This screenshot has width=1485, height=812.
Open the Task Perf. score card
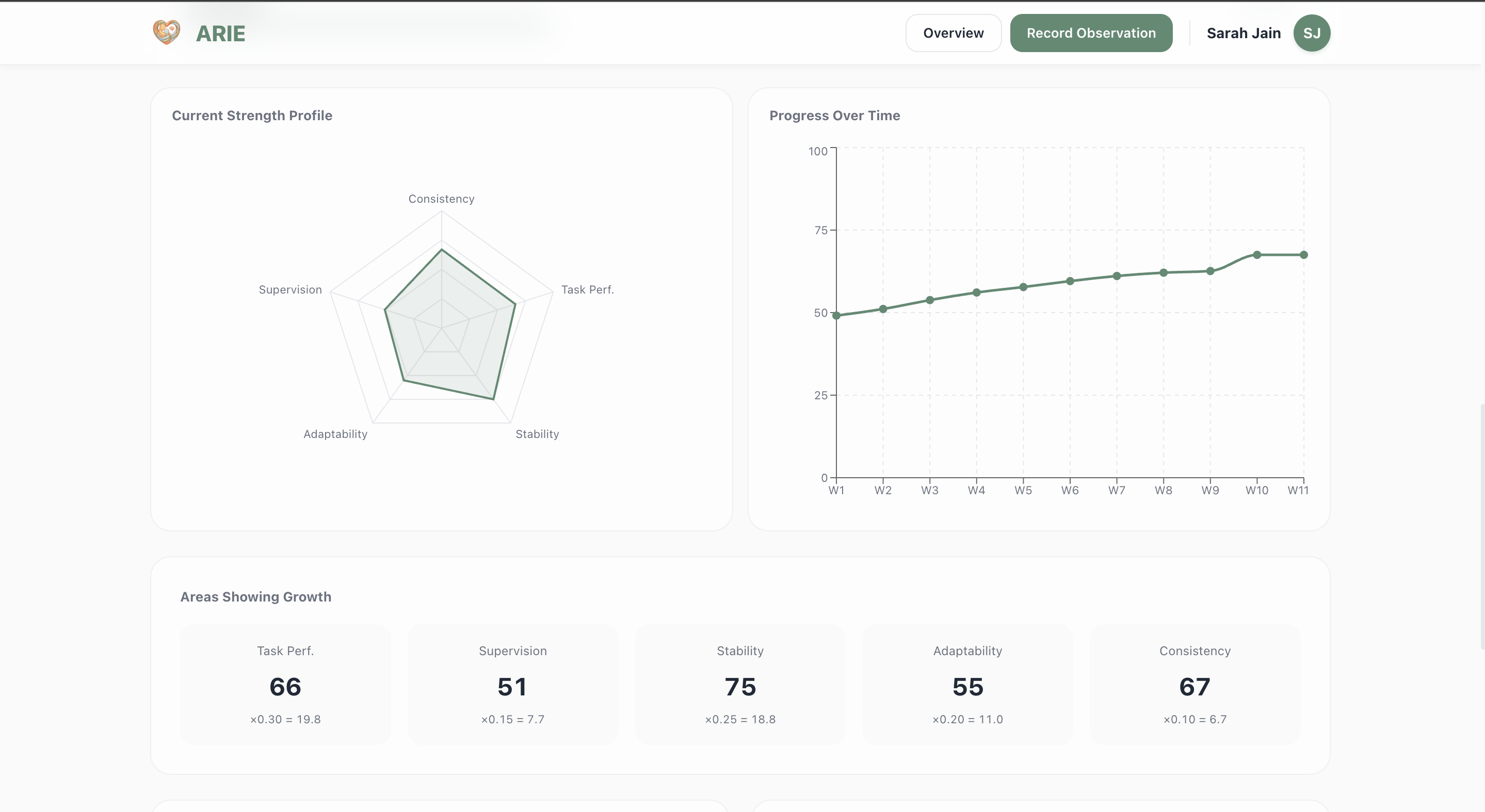(x=285, y=684)
